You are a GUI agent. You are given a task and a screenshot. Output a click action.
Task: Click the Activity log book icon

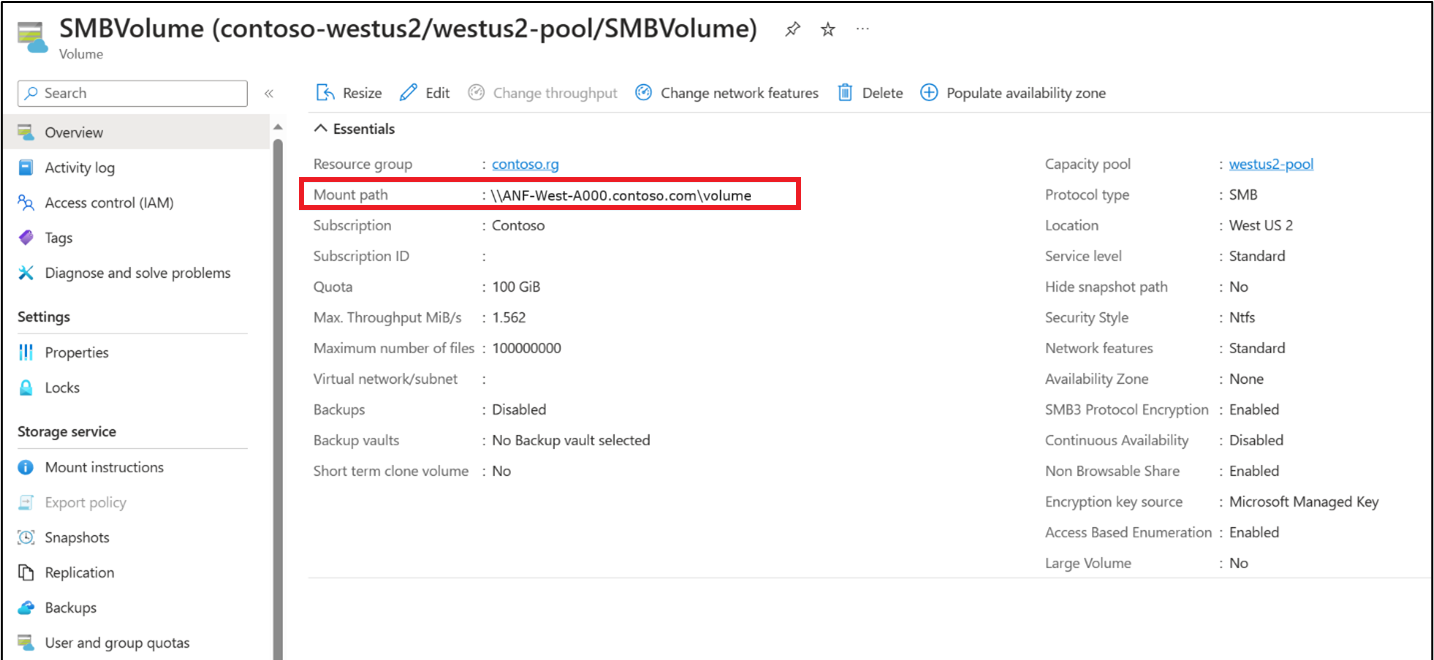tap(26, 168)
